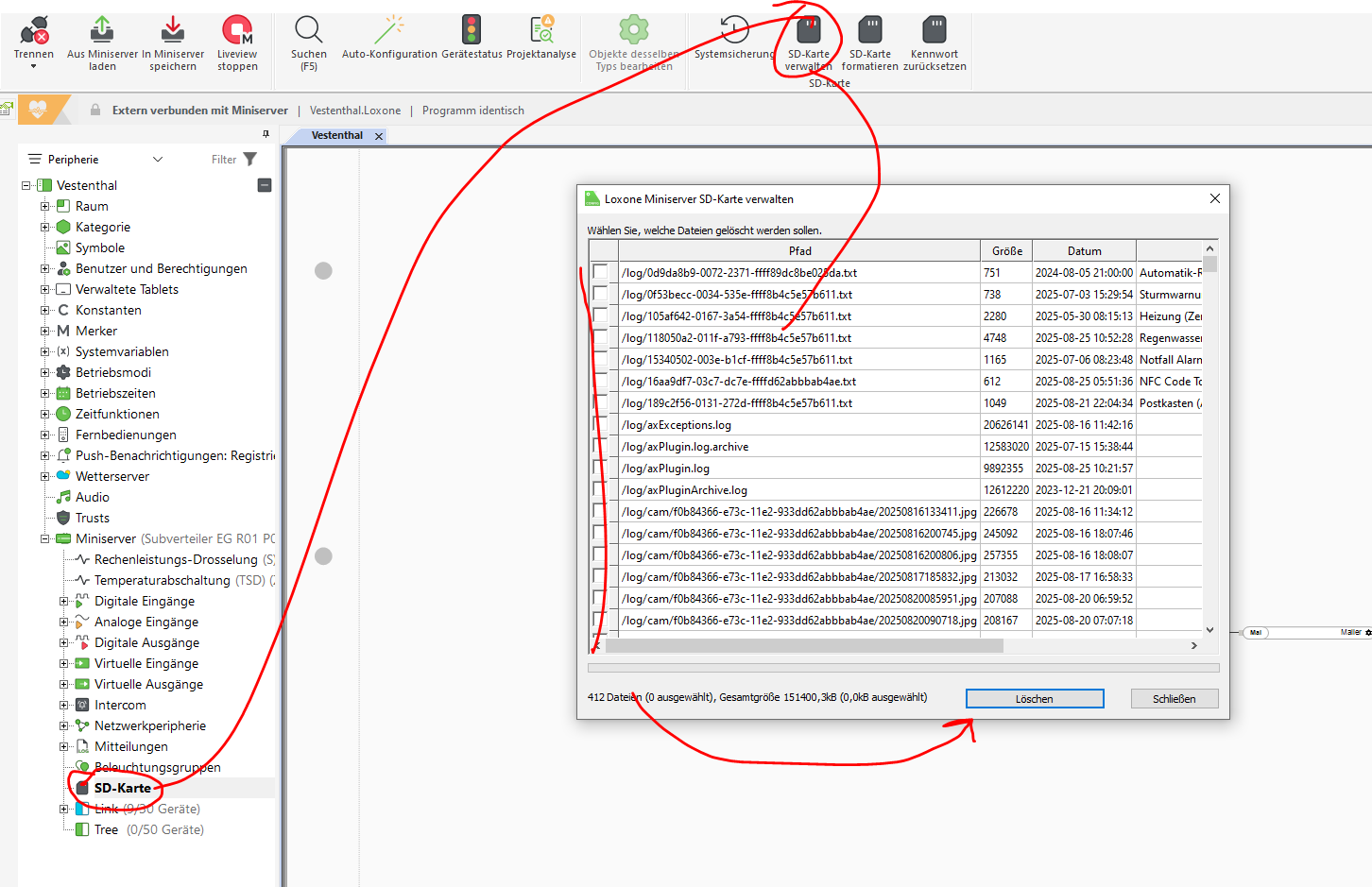Tick checkbox for /log/118050a2-011f-a793 file
The height and width of the screenshot is (887, 1372).
(x=600, y=337)
